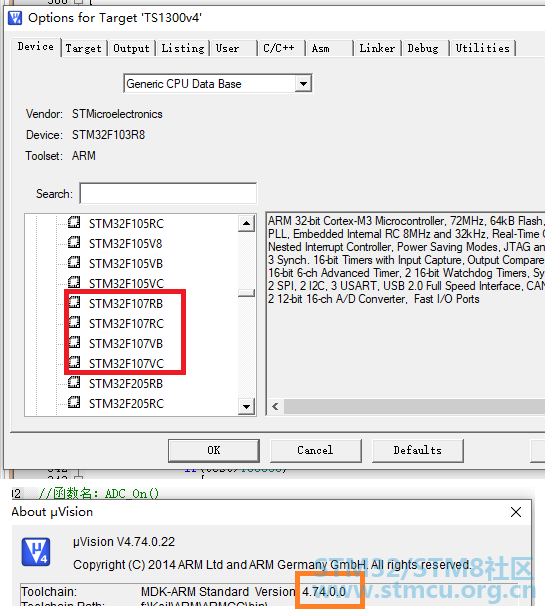Viewport: 545px width, 613px height.
Task: Open the Utilities tab
Action: (x=482, y=48)
